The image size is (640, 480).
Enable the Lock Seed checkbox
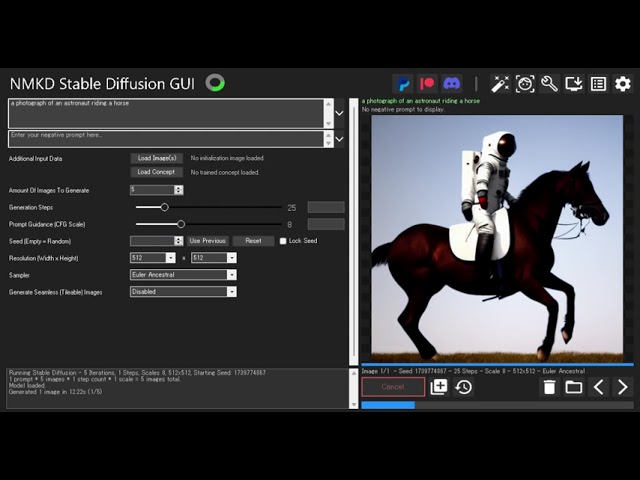pos(283,241)
